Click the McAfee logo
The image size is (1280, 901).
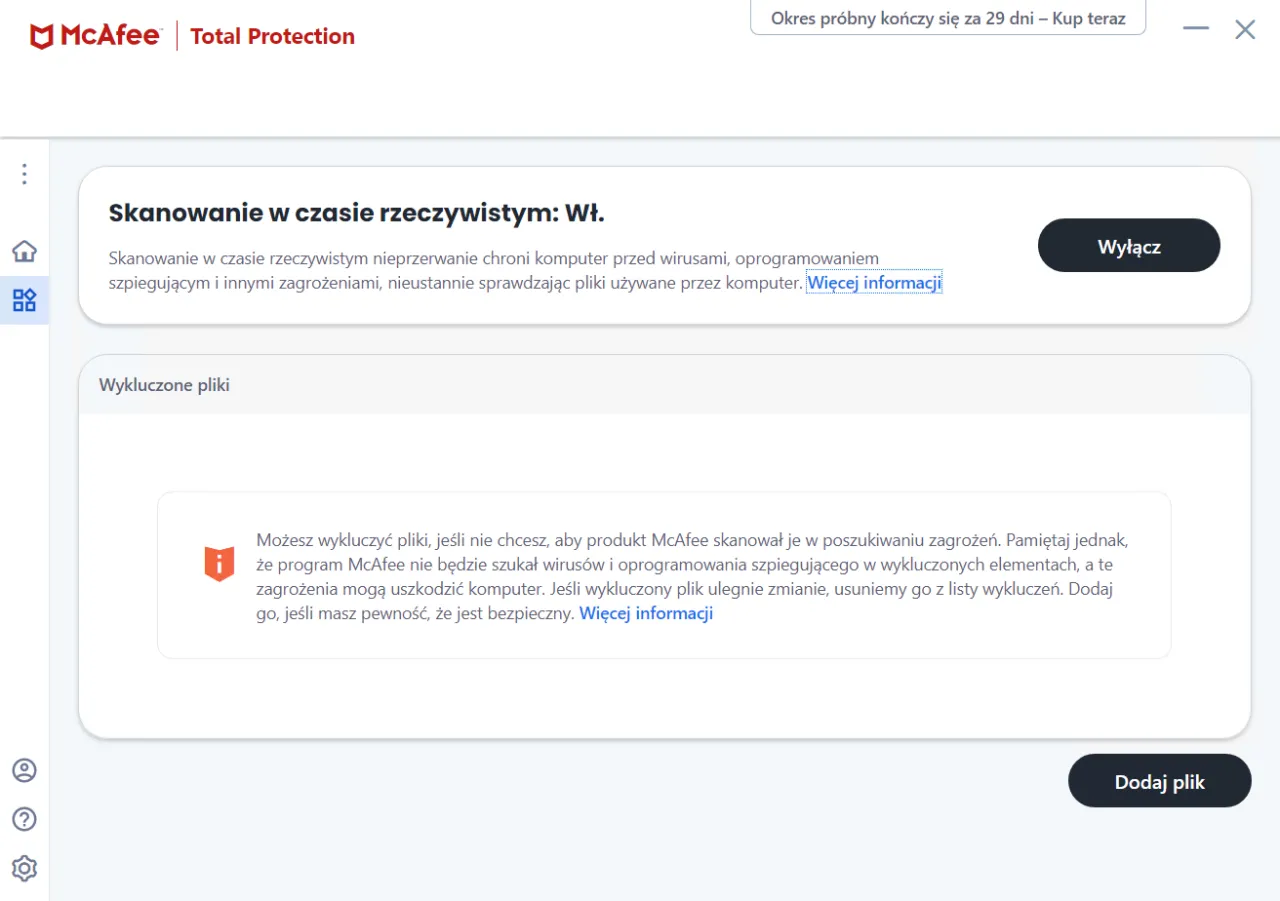[x=95, y=34]
